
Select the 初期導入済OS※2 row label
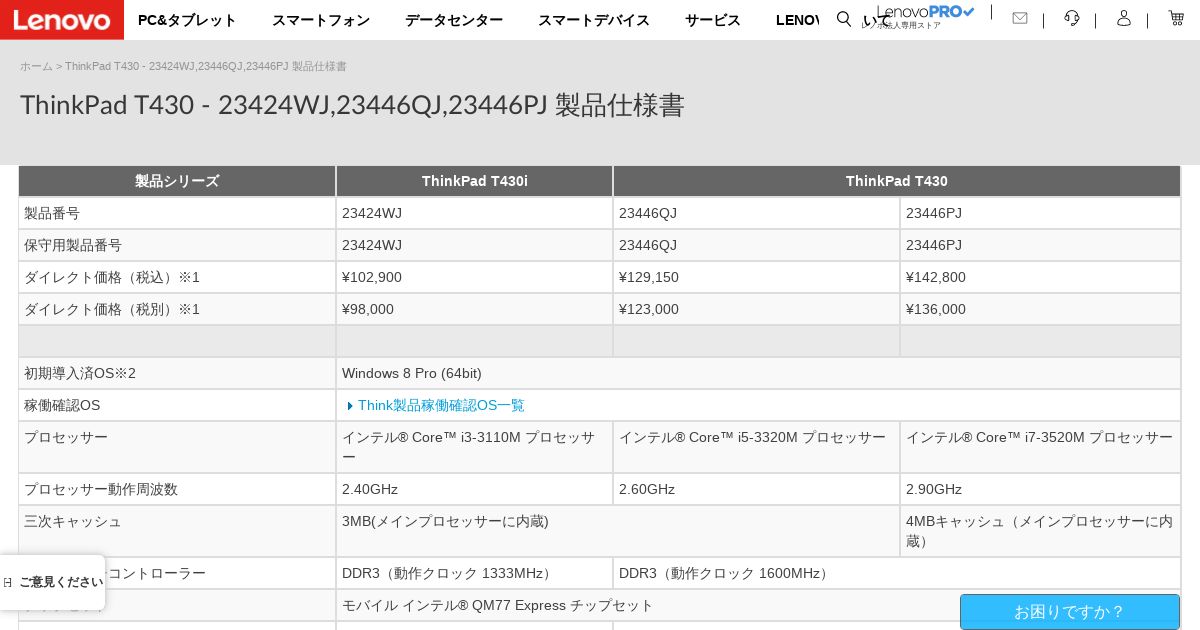177,373
